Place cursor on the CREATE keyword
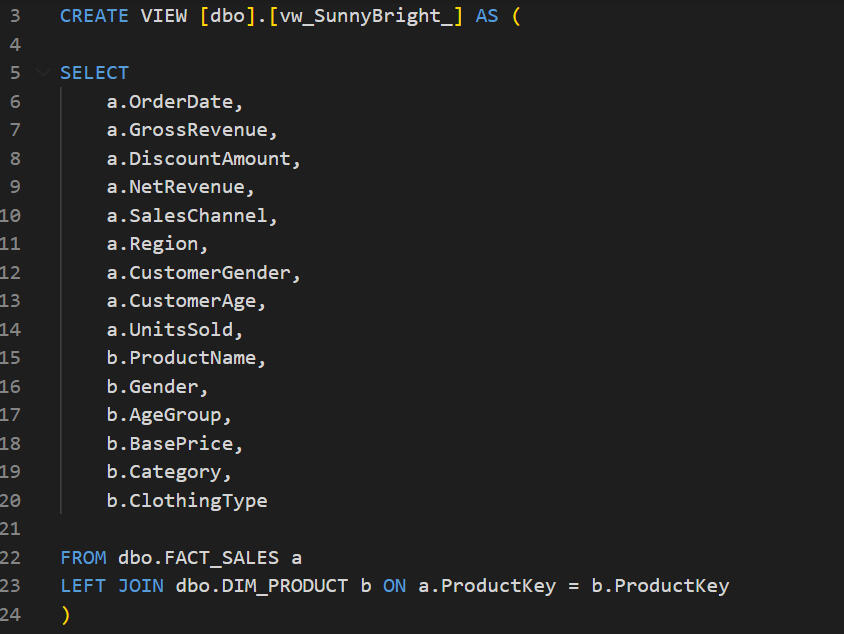The height and width of the screenshot is (634, 844). coord(94,16)
